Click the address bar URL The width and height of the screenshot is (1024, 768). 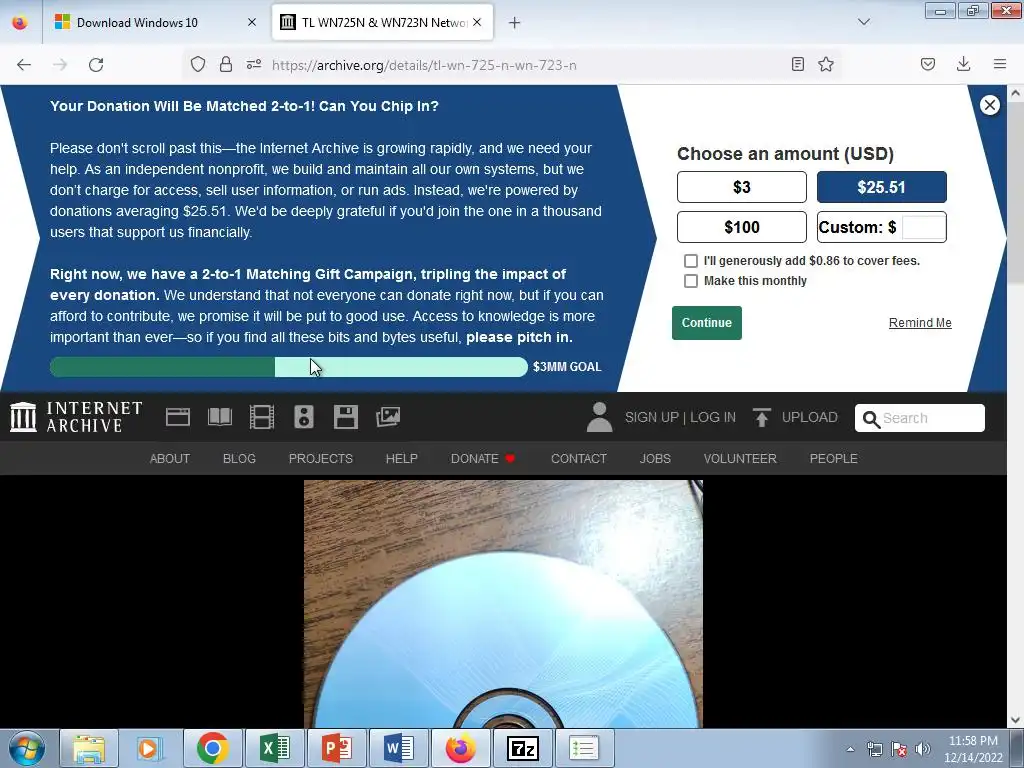pyautogui.click(x=424, y=65)
